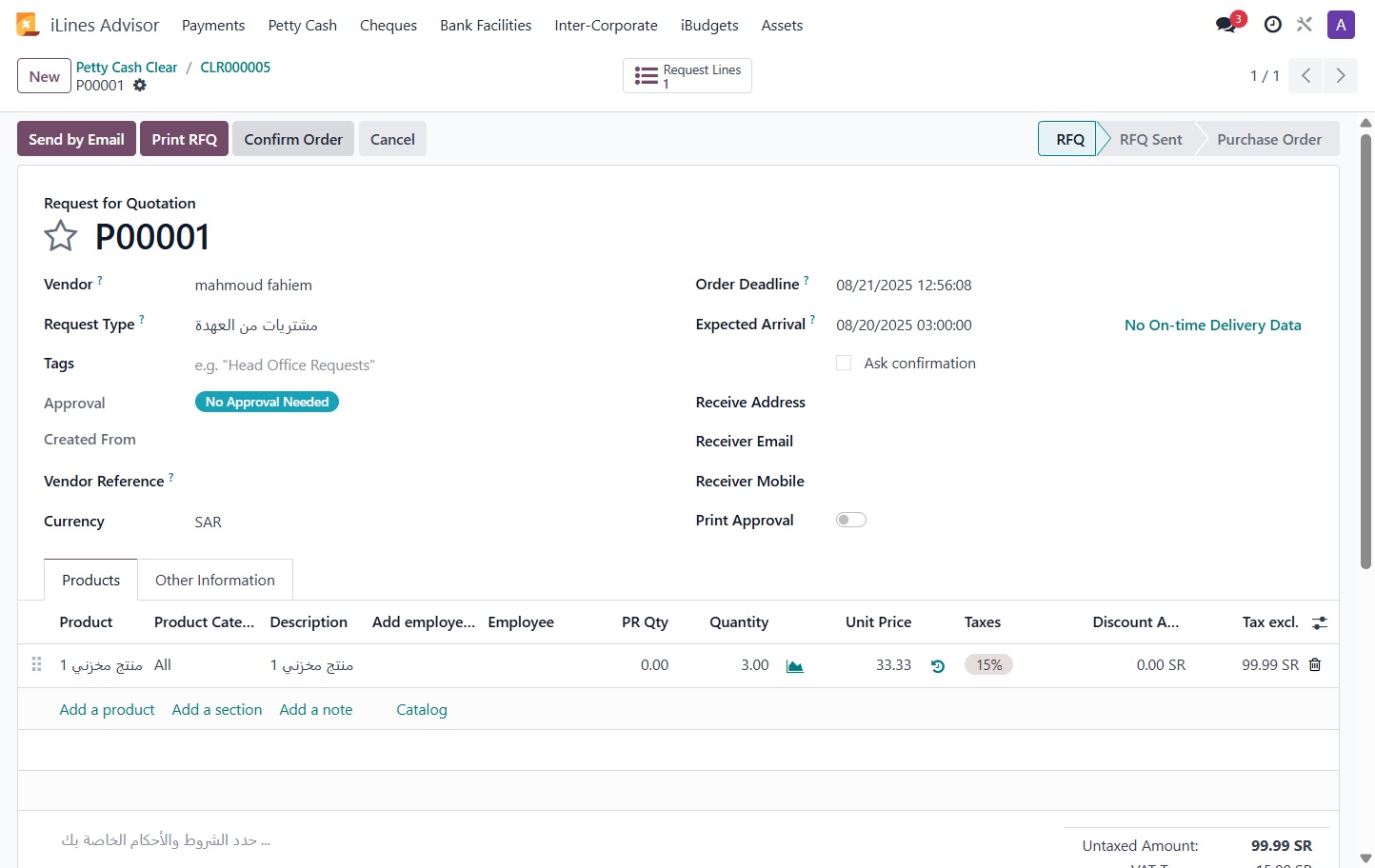Open the Assets menu
This screenshot has height=868, width=1375.
782,25
